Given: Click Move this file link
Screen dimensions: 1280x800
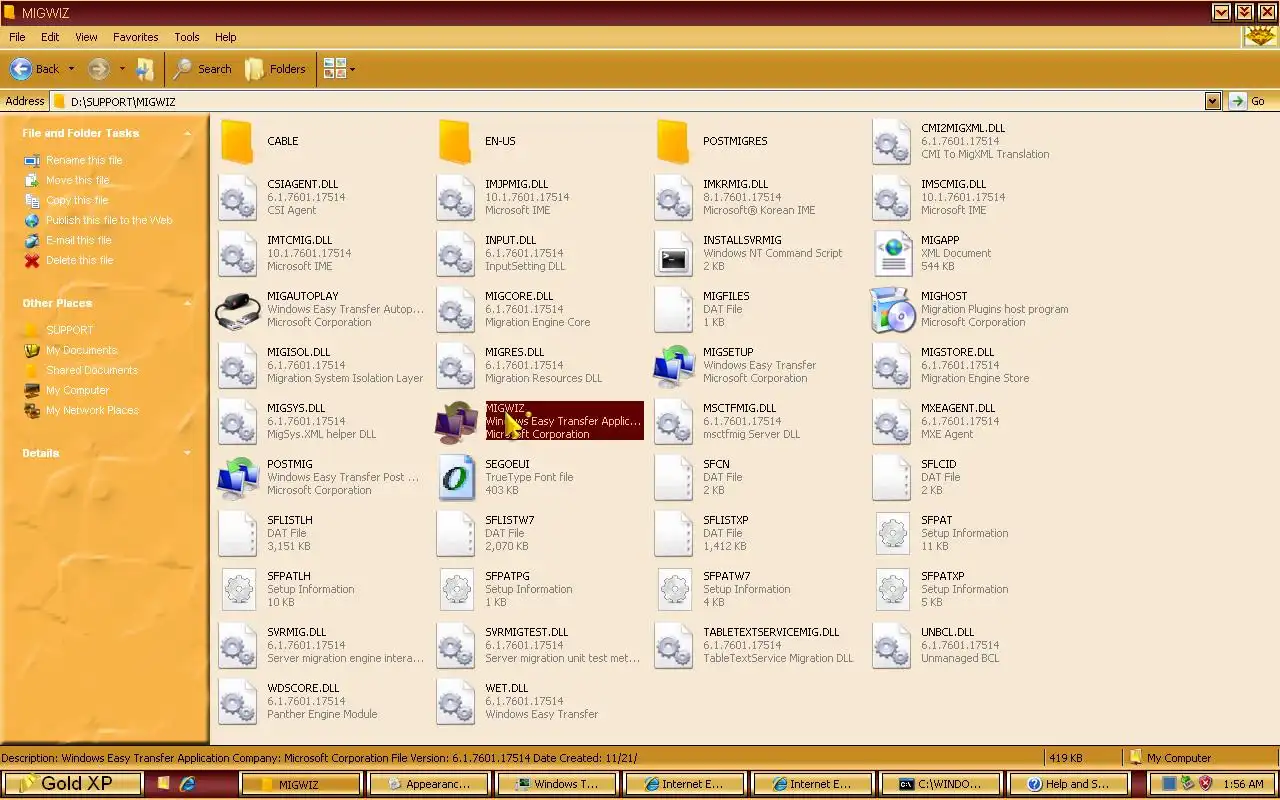Looking at the screenshot, I should 78,180.
